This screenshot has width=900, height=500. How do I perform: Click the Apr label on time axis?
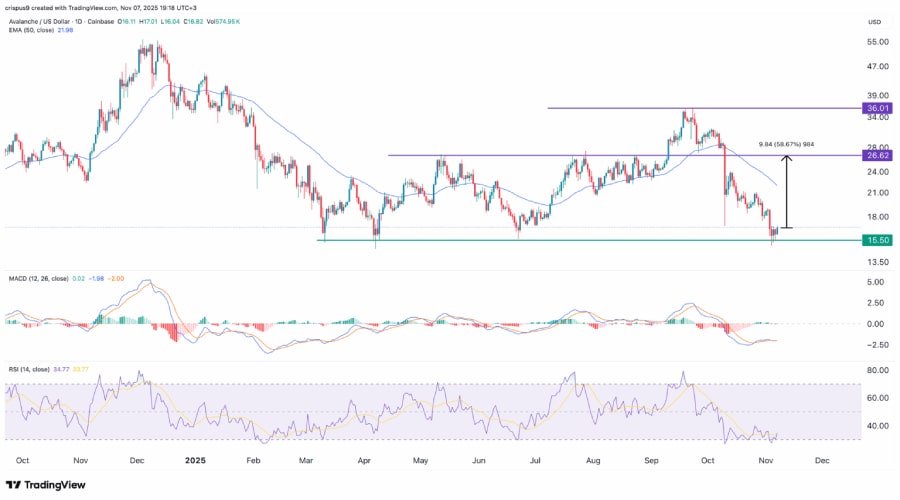pyautogui.click(x=364, y=460)
